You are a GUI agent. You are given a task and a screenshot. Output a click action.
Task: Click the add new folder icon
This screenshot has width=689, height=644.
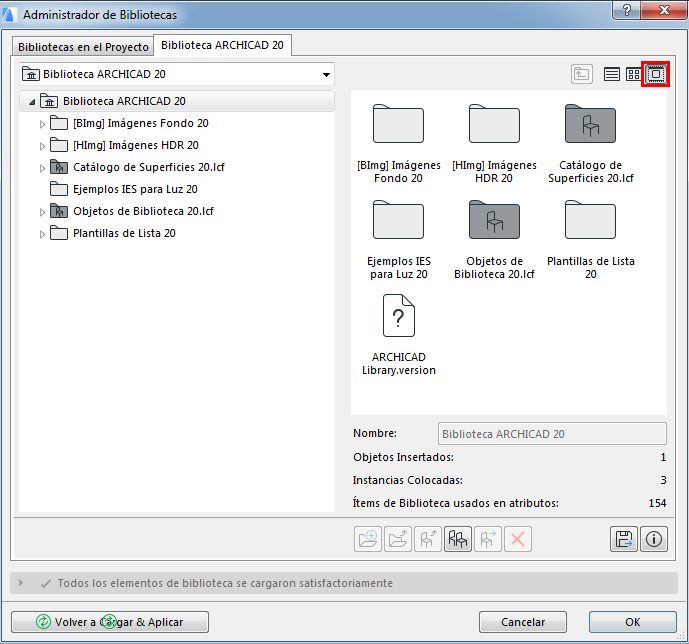click(x=368, y=539)
